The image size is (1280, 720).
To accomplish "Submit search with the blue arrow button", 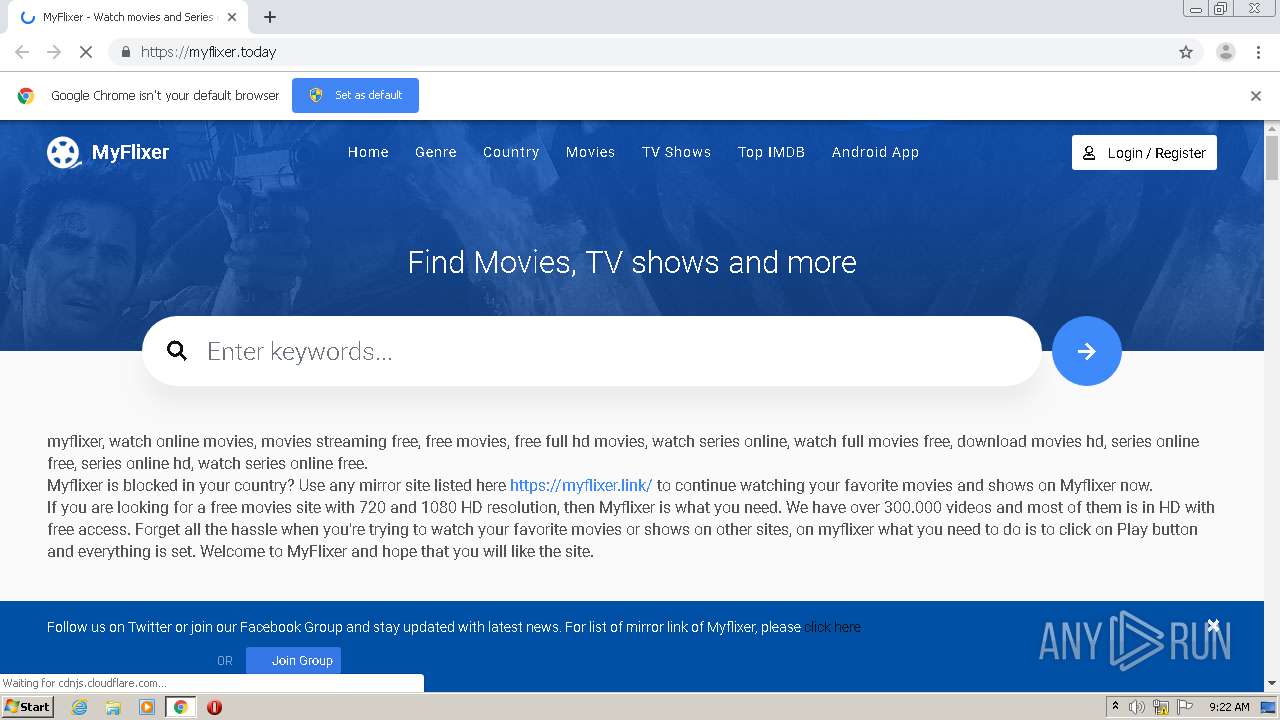I will (x=1087, y=351).
